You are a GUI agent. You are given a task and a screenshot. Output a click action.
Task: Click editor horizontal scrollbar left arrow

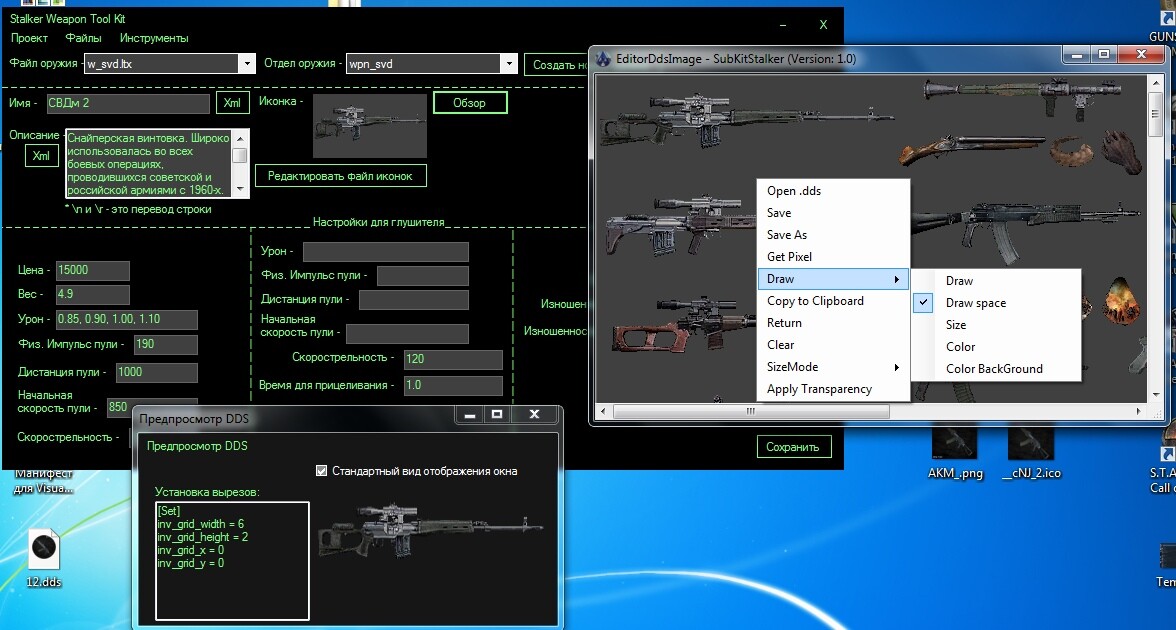(x=603, y=411)
